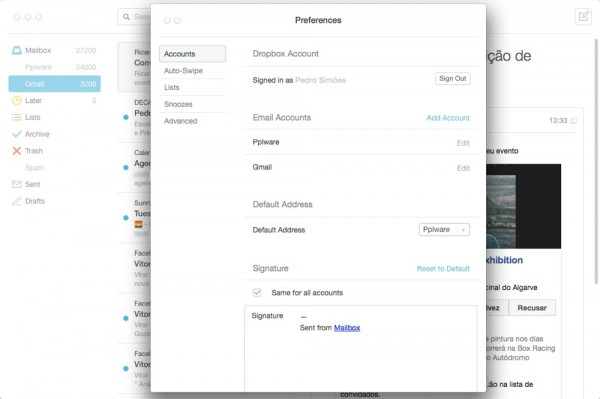600x399 pixels.
Task: Open the Lists preferences tab
Action: point(192,88)
